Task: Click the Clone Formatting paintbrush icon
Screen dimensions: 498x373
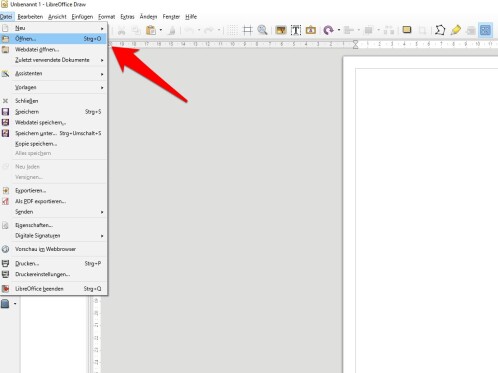Action: point(172,31)
